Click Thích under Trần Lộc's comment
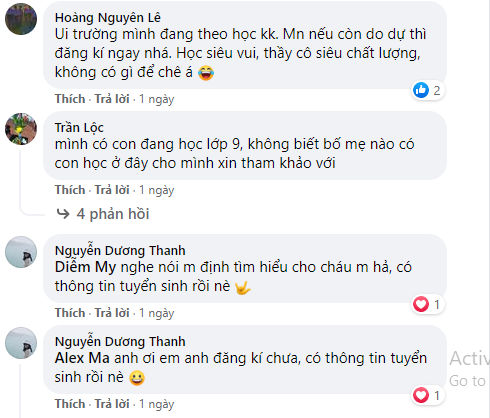The height and width of the screenshot is (418, 490). [70, 190]
